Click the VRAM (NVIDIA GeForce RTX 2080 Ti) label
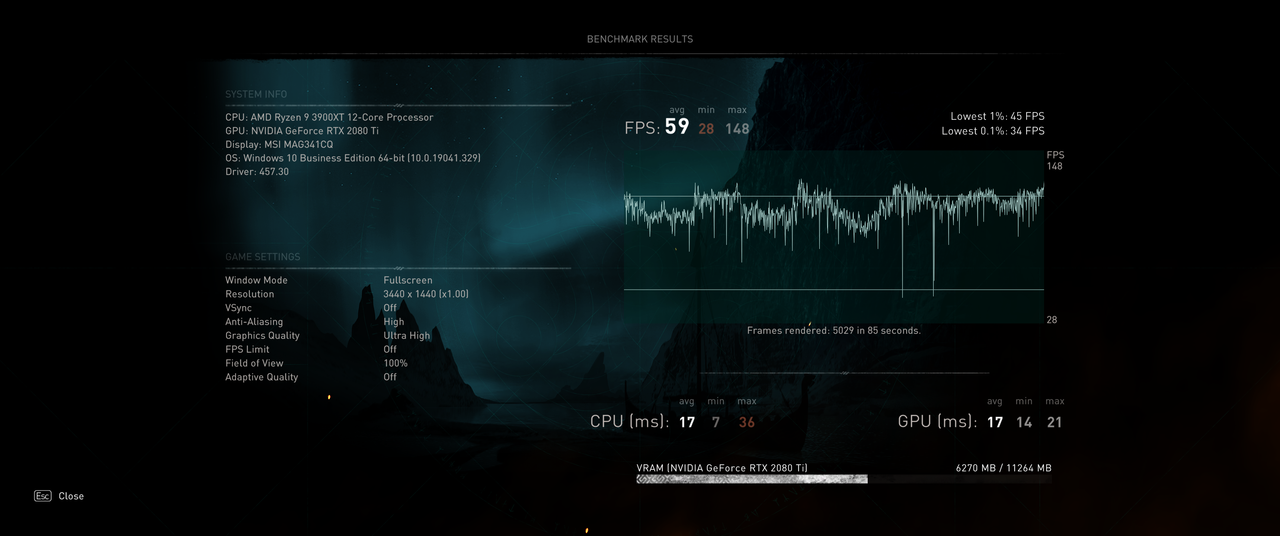This screenshot has width=1280, height=536. click(722, 468)
